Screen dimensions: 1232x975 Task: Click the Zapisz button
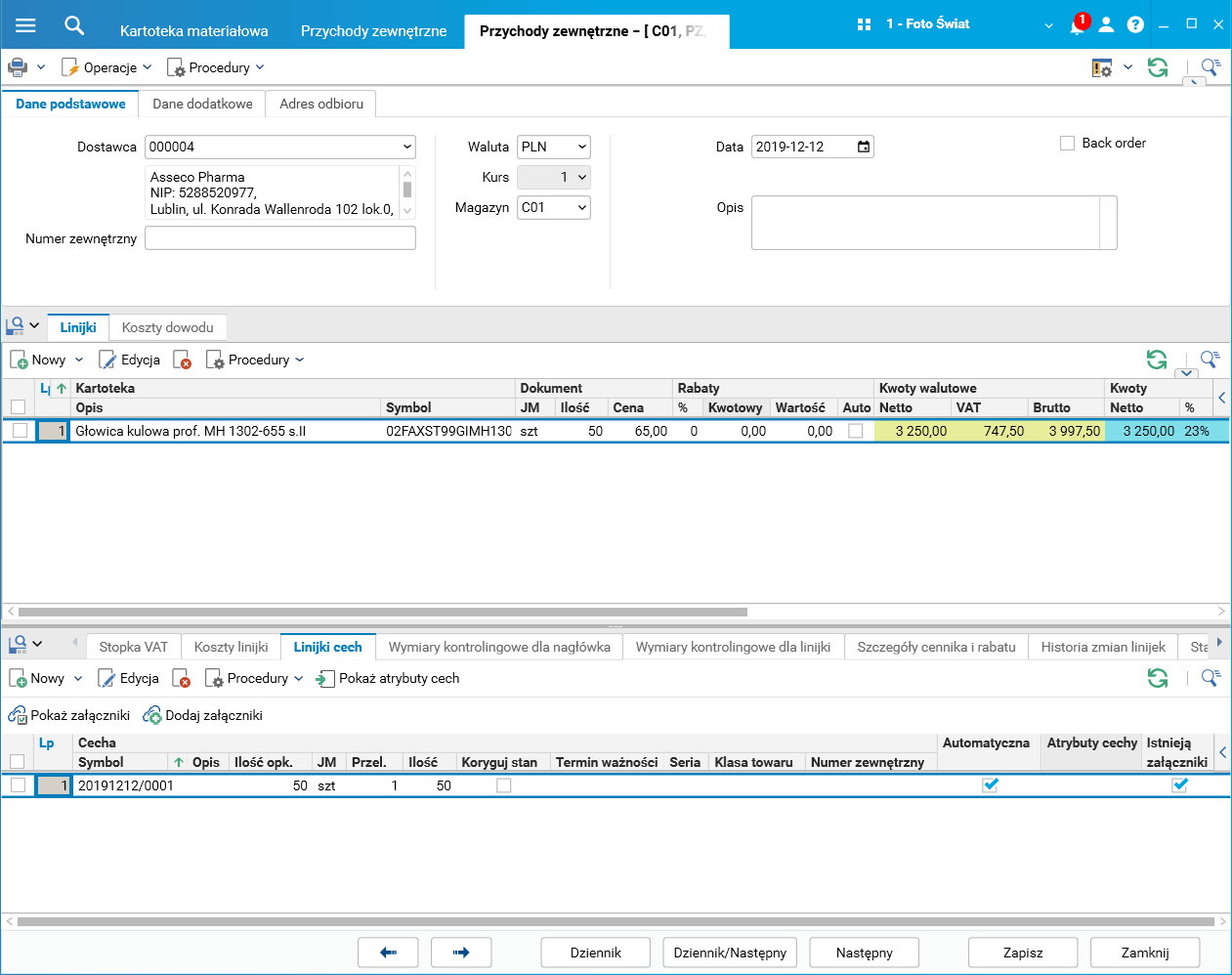pos(1023,953)
